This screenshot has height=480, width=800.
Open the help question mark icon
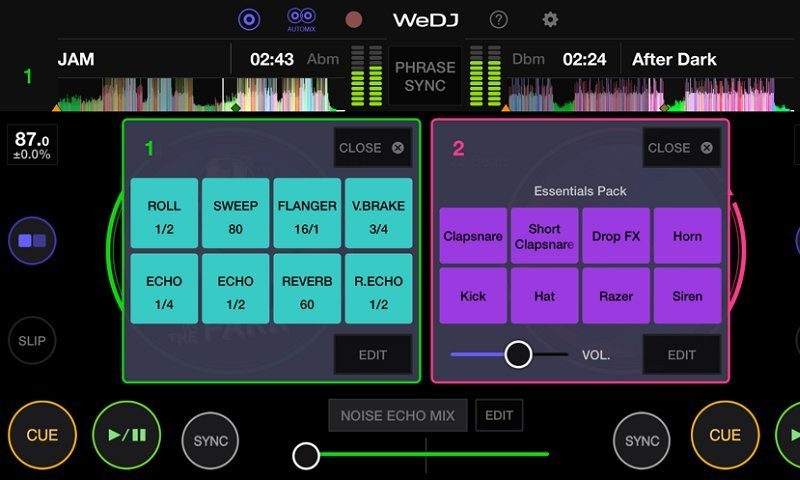tap(498, 20)
